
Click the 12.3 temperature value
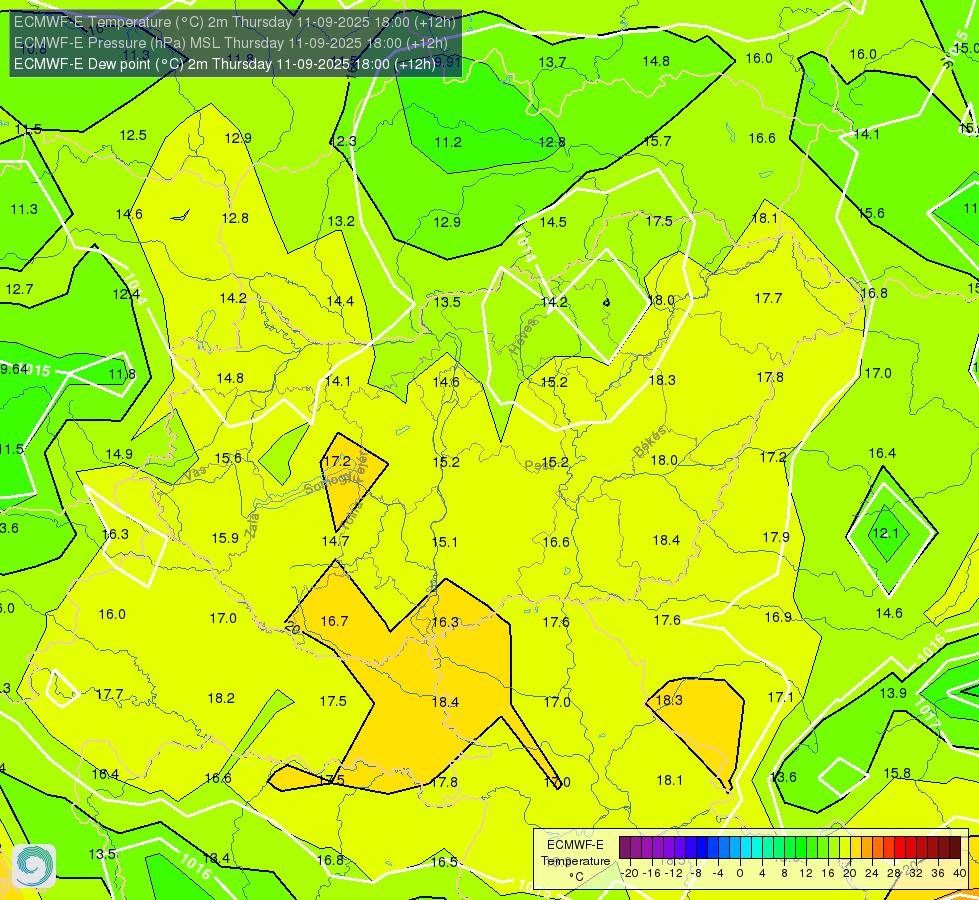[x=343, y=141]
